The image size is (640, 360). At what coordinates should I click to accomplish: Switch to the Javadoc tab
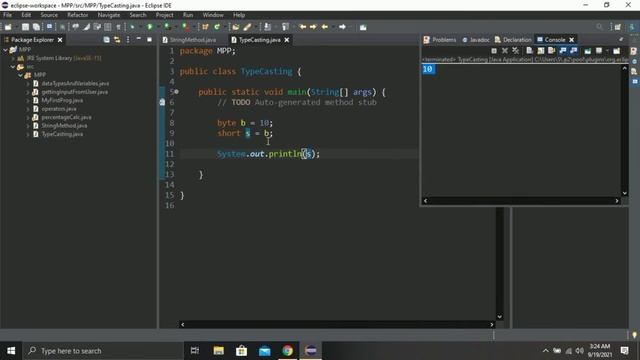click(476, 40)
